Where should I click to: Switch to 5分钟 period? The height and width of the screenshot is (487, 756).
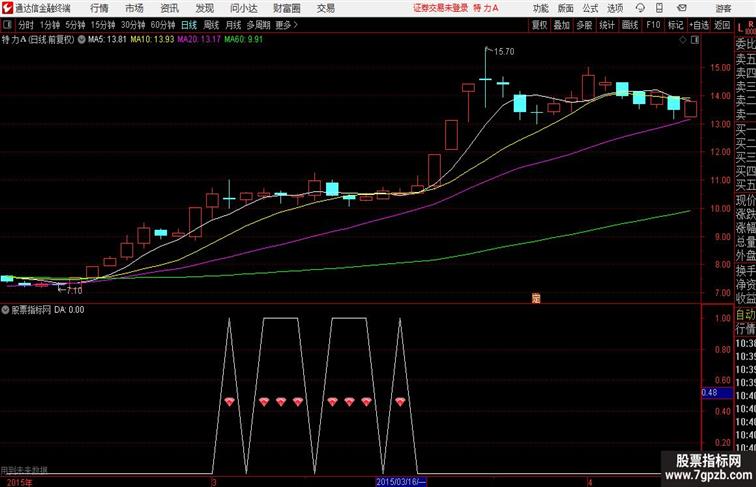(x=75, y=25)
